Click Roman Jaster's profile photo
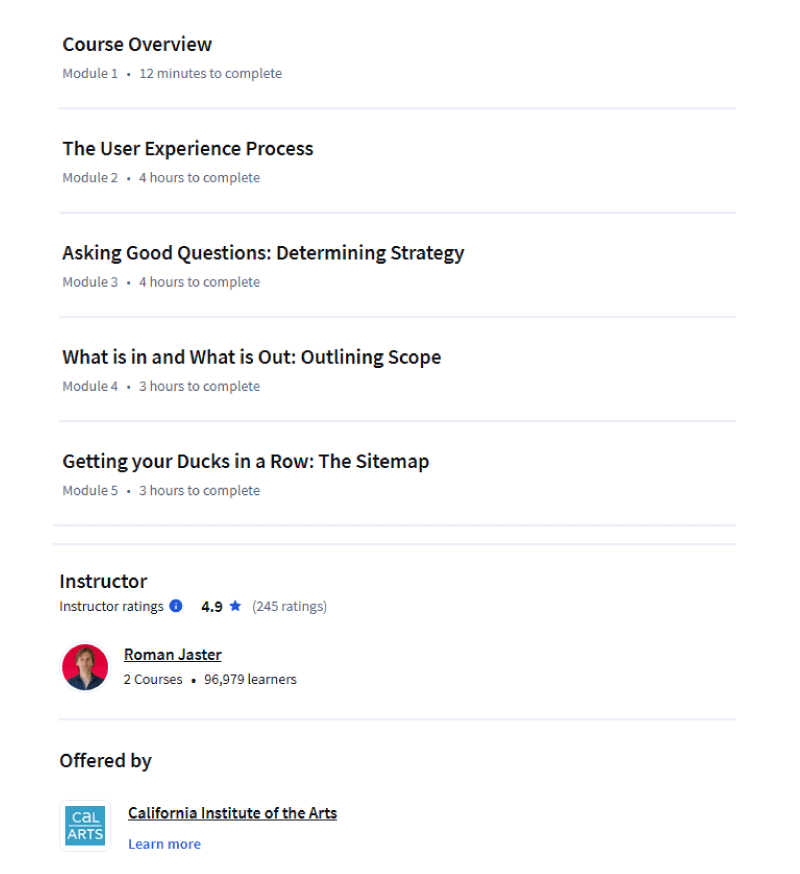This screenshot has width=800, height=874. [85, 667]
